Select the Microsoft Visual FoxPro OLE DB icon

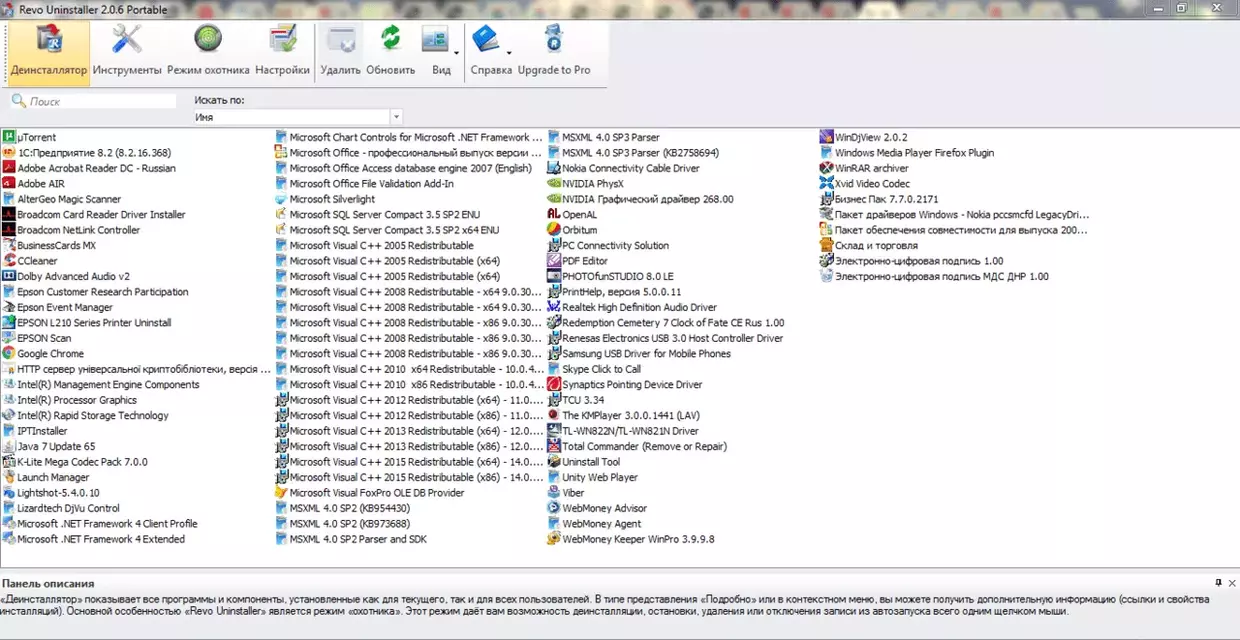[281, 493]
